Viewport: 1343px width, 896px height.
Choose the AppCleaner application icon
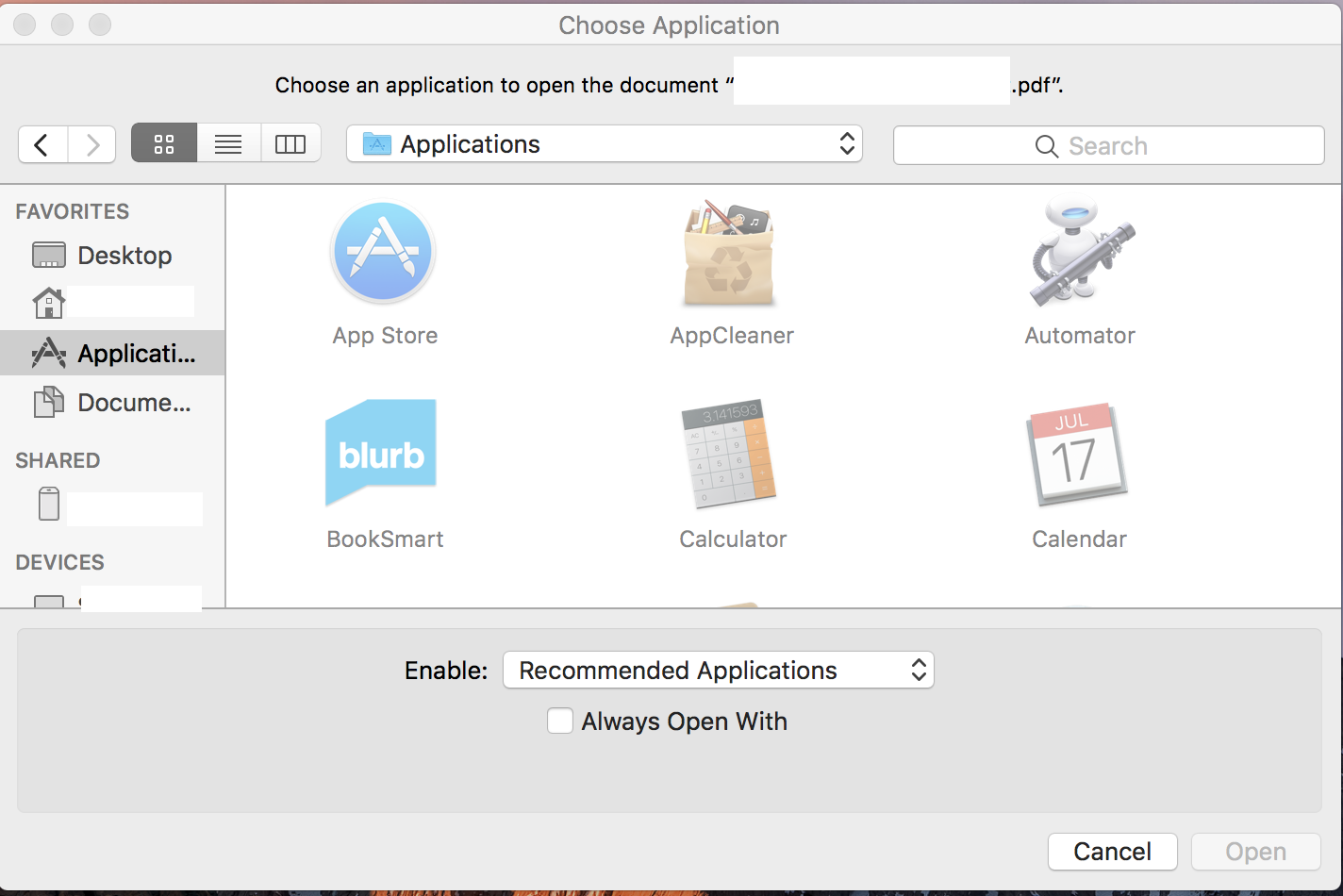tap(730, 253)
